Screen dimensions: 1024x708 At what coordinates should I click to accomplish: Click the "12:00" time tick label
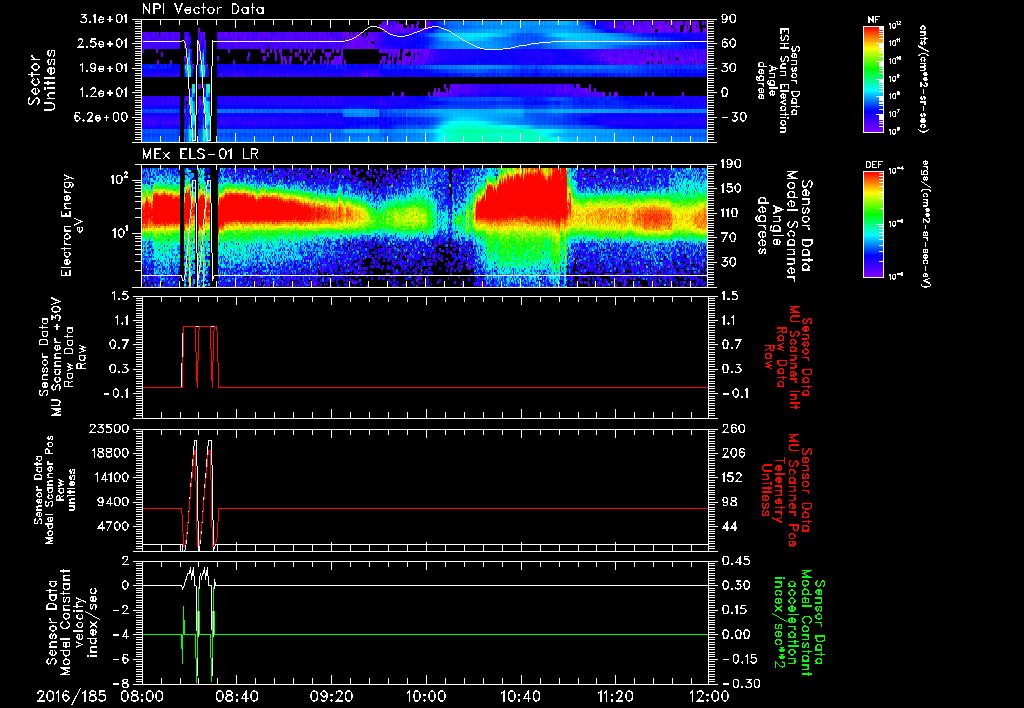tap(709, 696)
